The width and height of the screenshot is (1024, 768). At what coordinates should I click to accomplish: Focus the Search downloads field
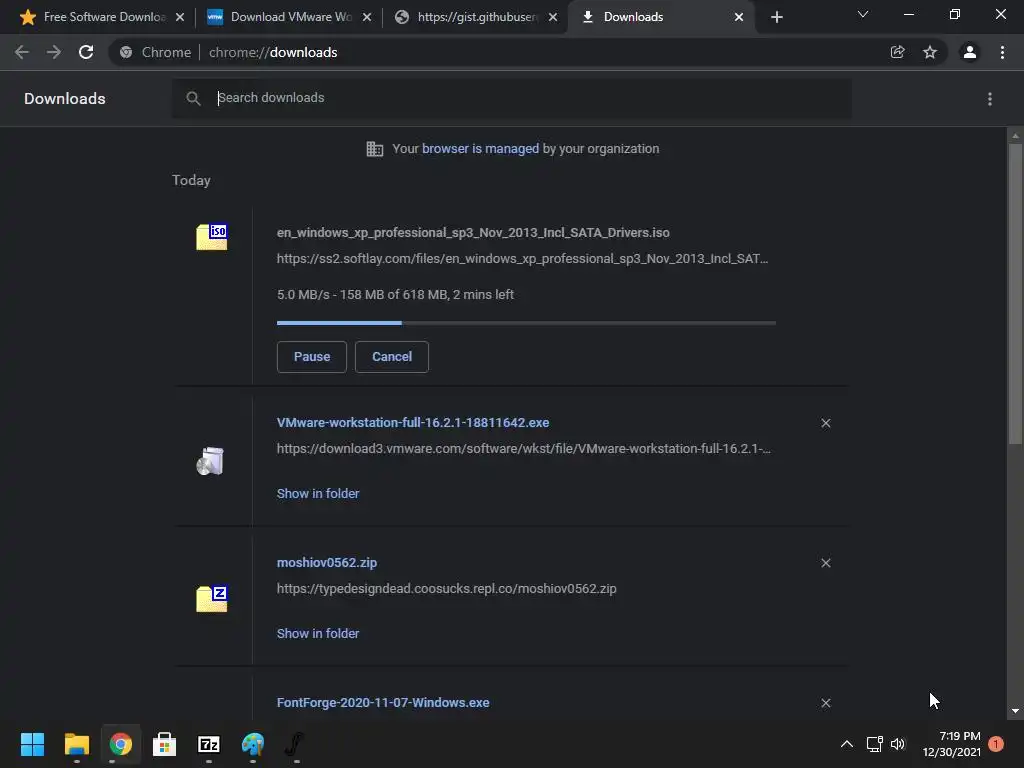tap(511, 99)
